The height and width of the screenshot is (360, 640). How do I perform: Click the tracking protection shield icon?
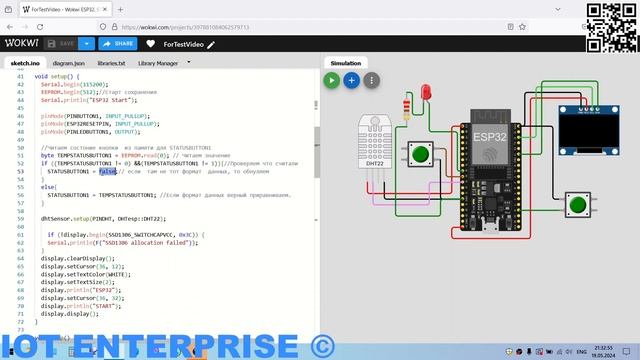[x=103, y=27]
